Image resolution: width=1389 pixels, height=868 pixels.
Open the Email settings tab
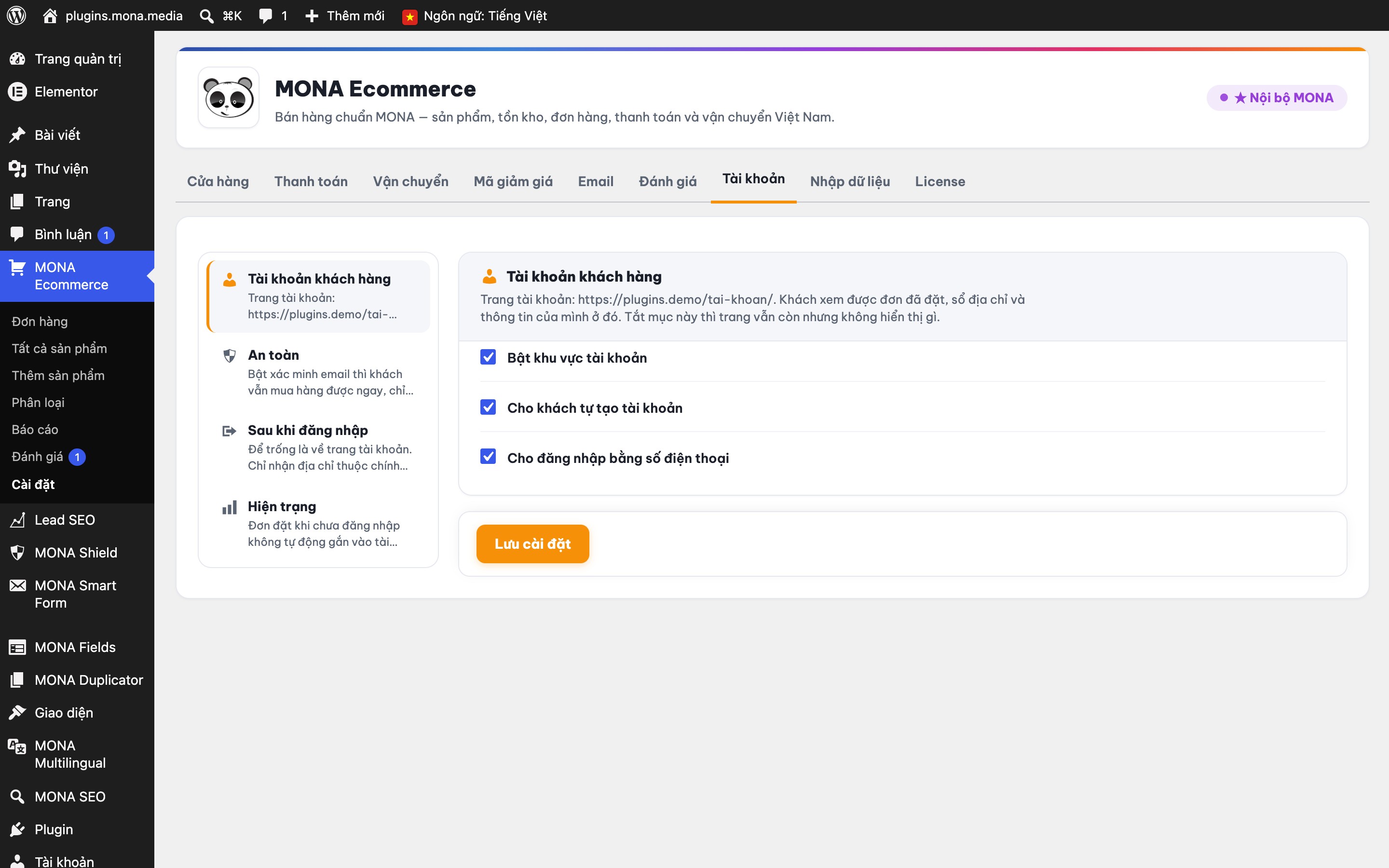coord(596,181)
